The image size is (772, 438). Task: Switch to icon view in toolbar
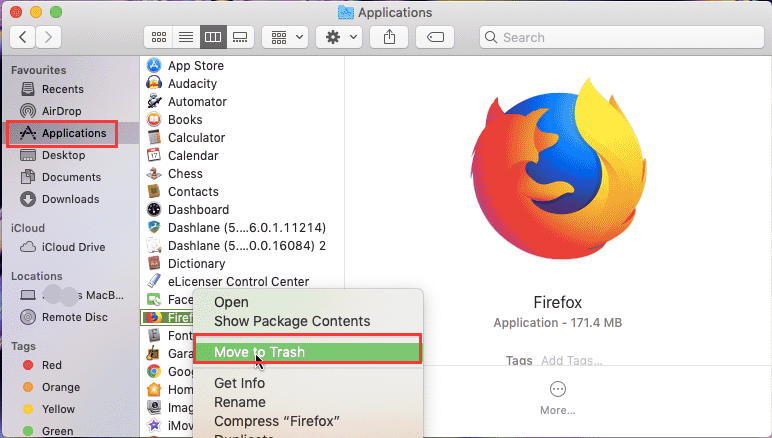click(x=158, y=37)
